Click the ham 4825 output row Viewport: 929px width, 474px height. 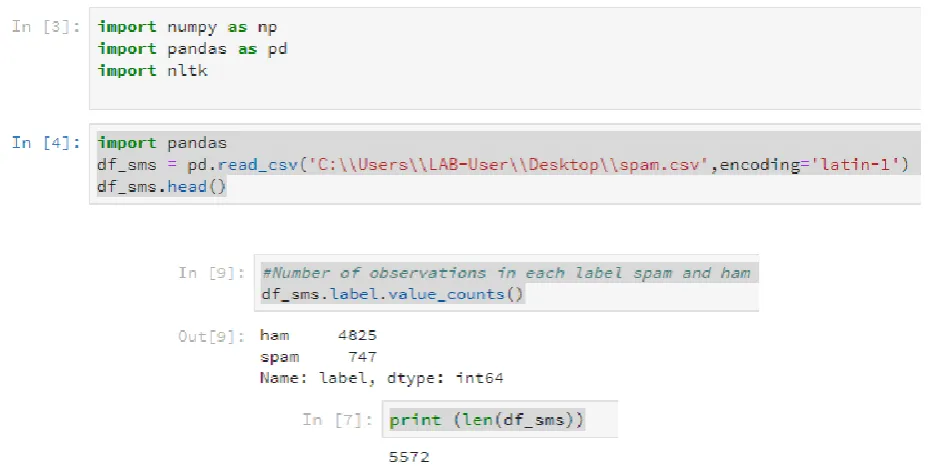[318, 335]
